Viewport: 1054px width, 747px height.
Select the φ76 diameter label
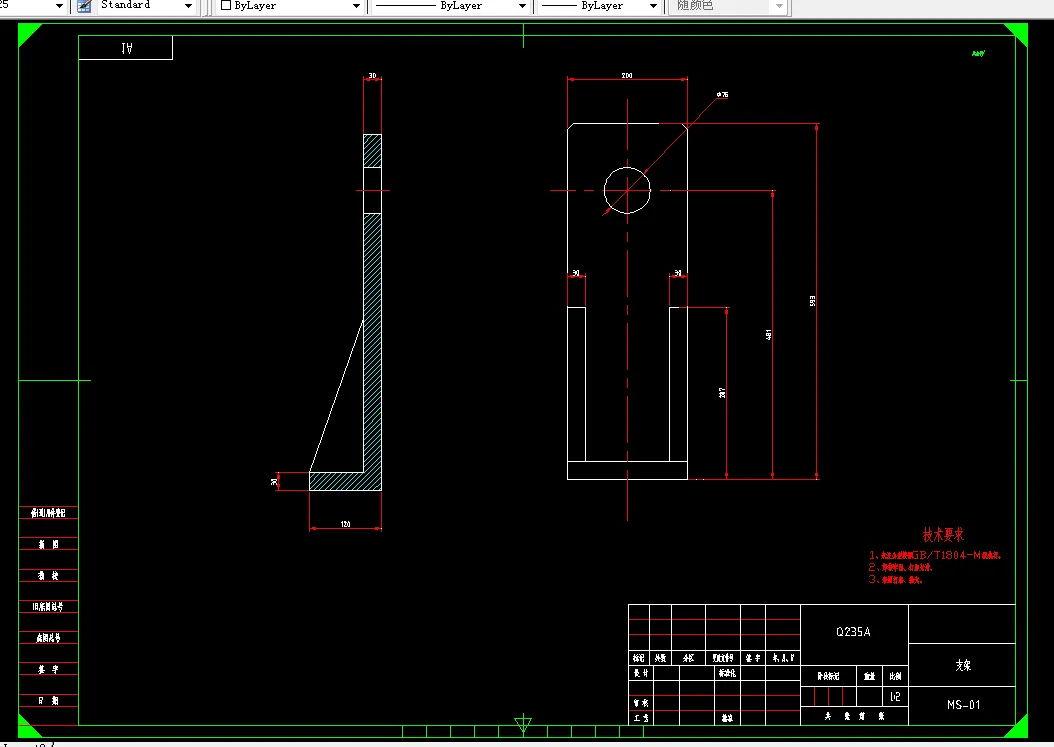723,95
